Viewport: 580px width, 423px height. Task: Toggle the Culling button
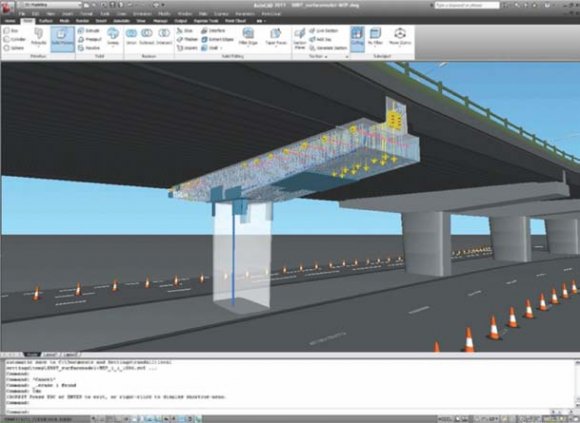click(x=357, y=38)
